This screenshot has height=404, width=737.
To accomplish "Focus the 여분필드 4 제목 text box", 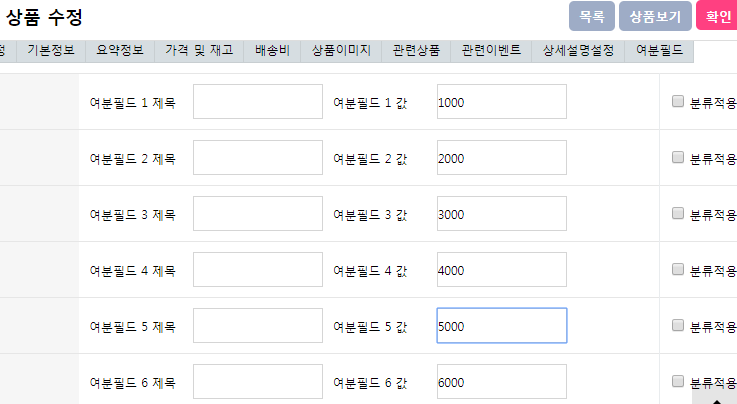I will click(x=257, y=270).
